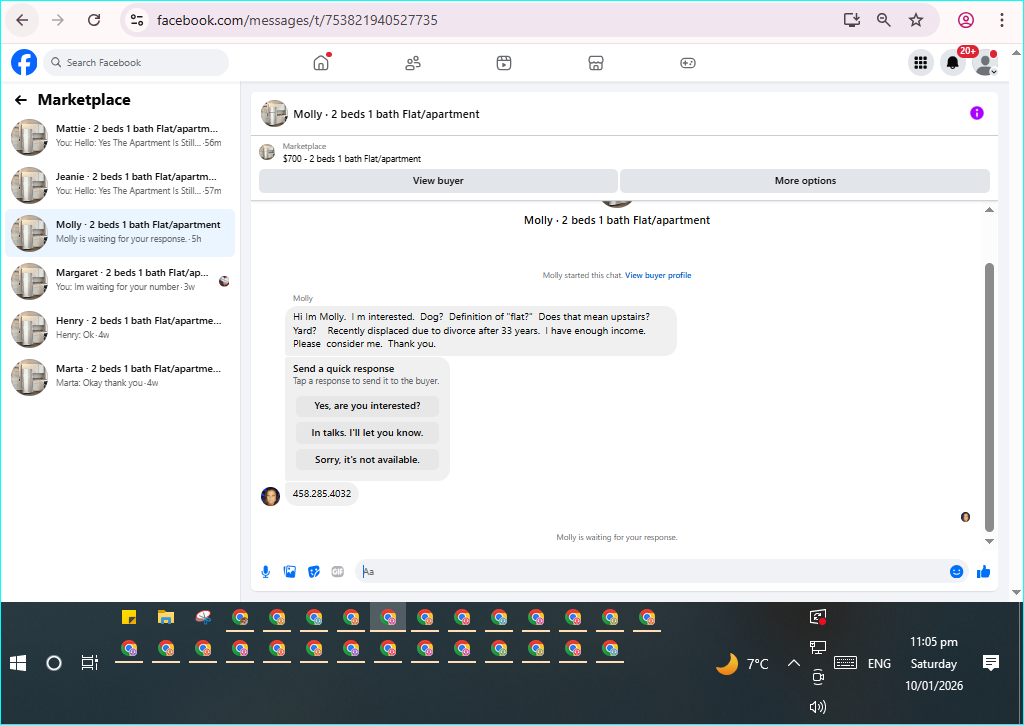
Task: Open the account profile picture menu
Action: pos(985,63)
